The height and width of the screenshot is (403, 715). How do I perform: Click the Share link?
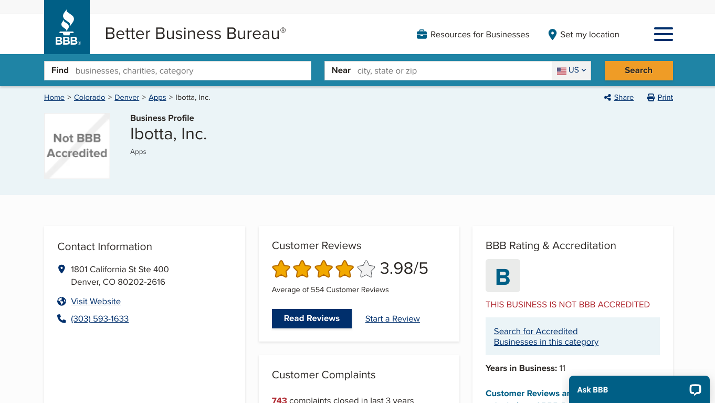624,98
